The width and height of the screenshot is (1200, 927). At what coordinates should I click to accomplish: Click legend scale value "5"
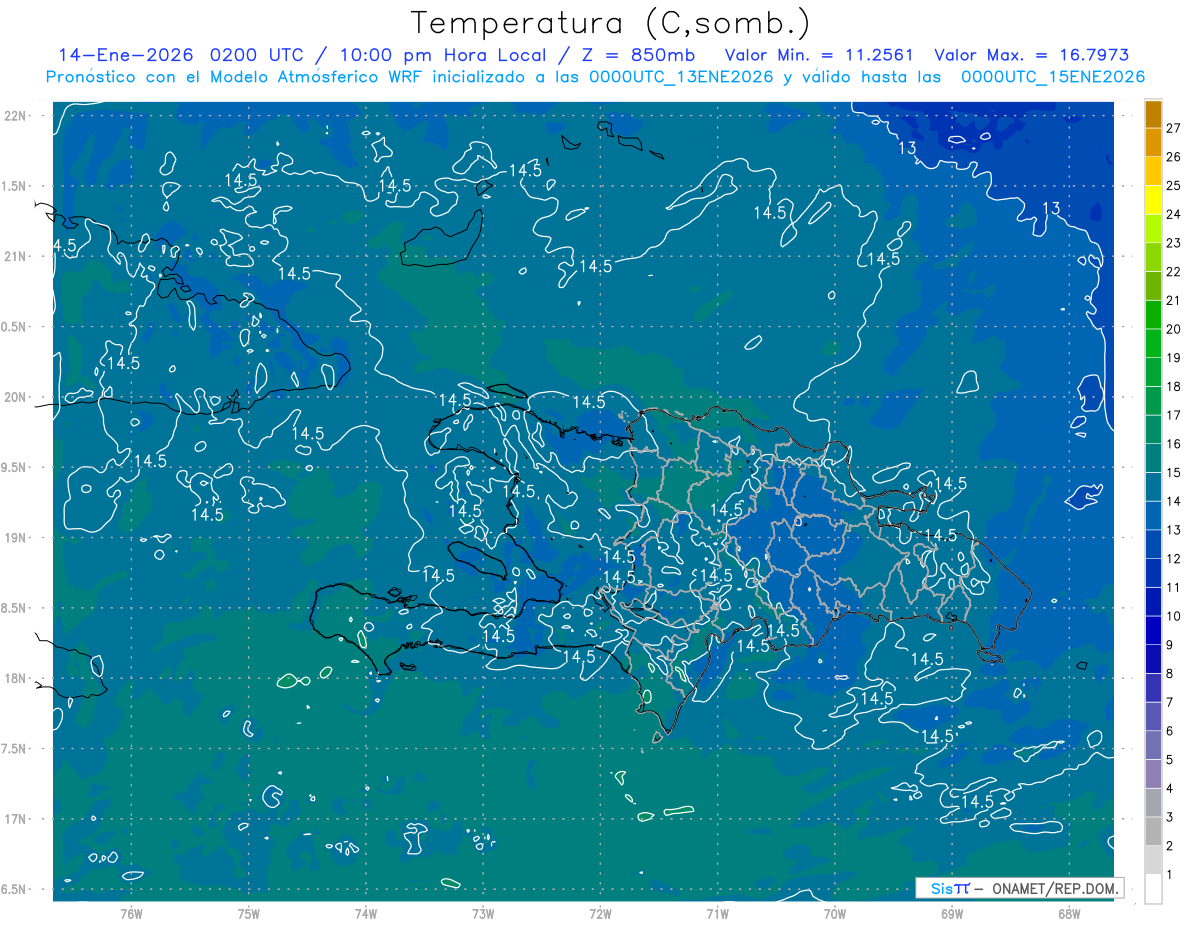(1170, 760)
